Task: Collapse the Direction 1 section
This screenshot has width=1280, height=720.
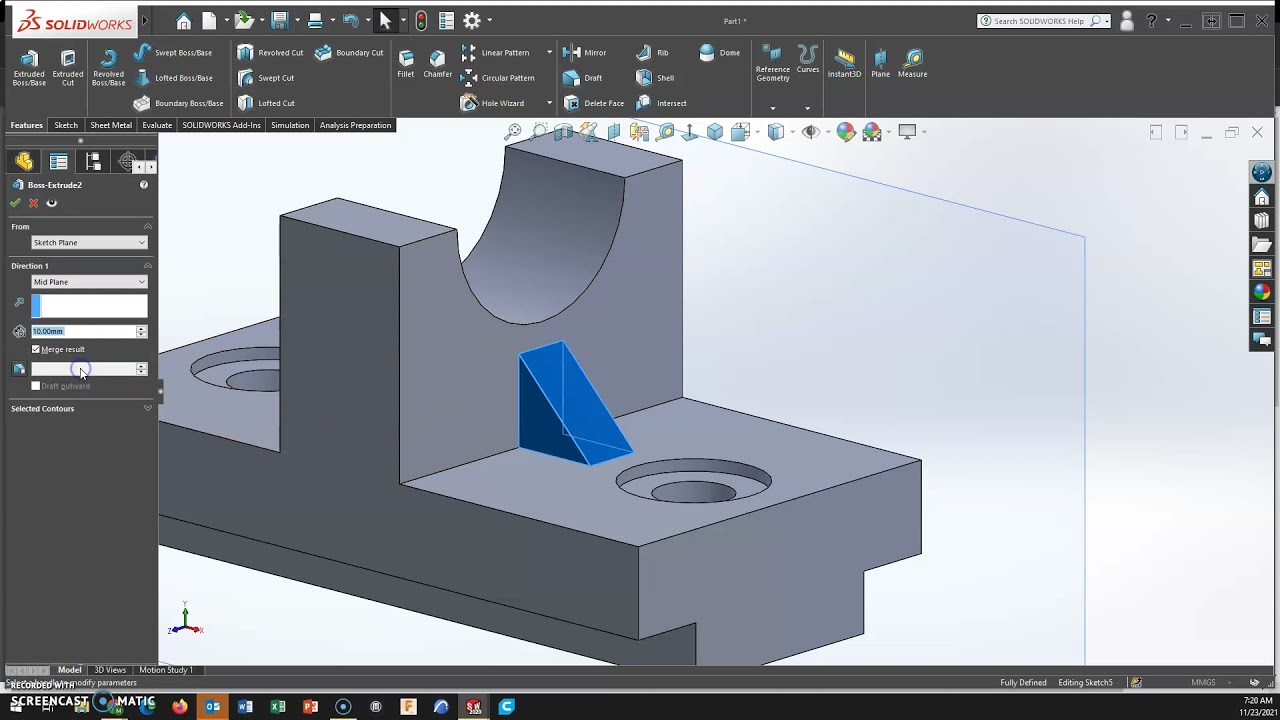Action: (147, 266)
